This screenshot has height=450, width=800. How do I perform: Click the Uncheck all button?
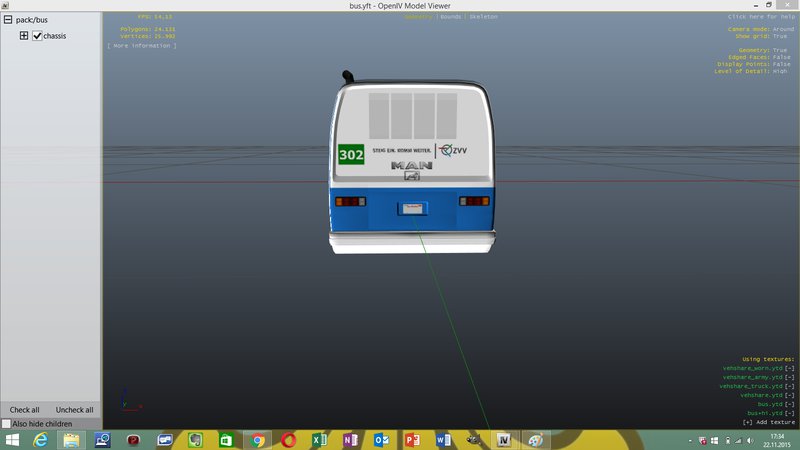74,410
